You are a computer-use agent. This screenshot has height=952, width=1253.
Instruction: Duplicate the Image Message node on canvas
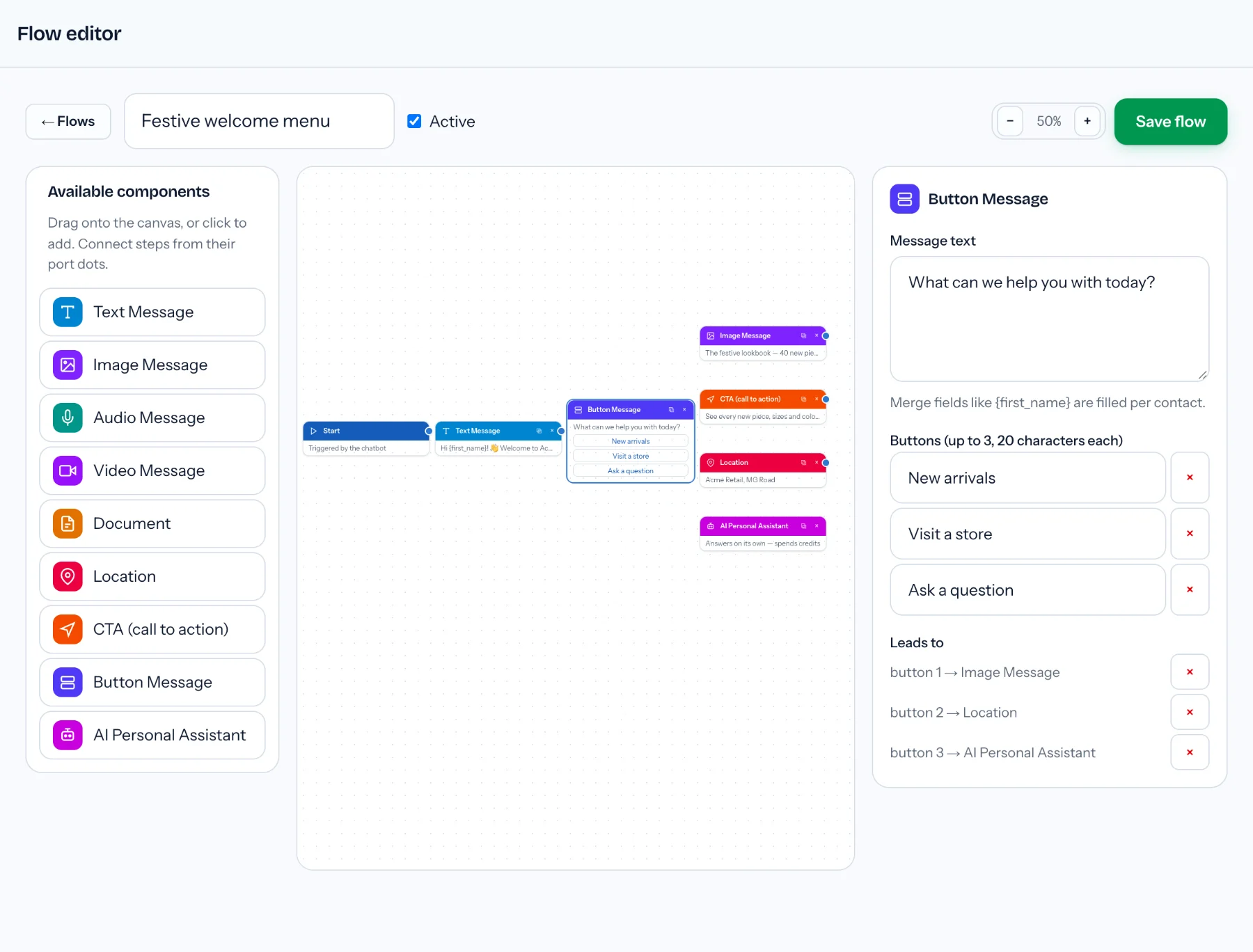(803, 335)
